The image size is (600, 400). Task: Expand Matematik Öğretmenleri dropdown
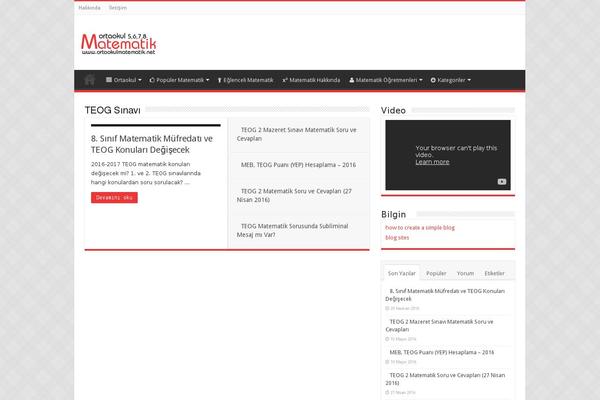(x=386, y=80)
